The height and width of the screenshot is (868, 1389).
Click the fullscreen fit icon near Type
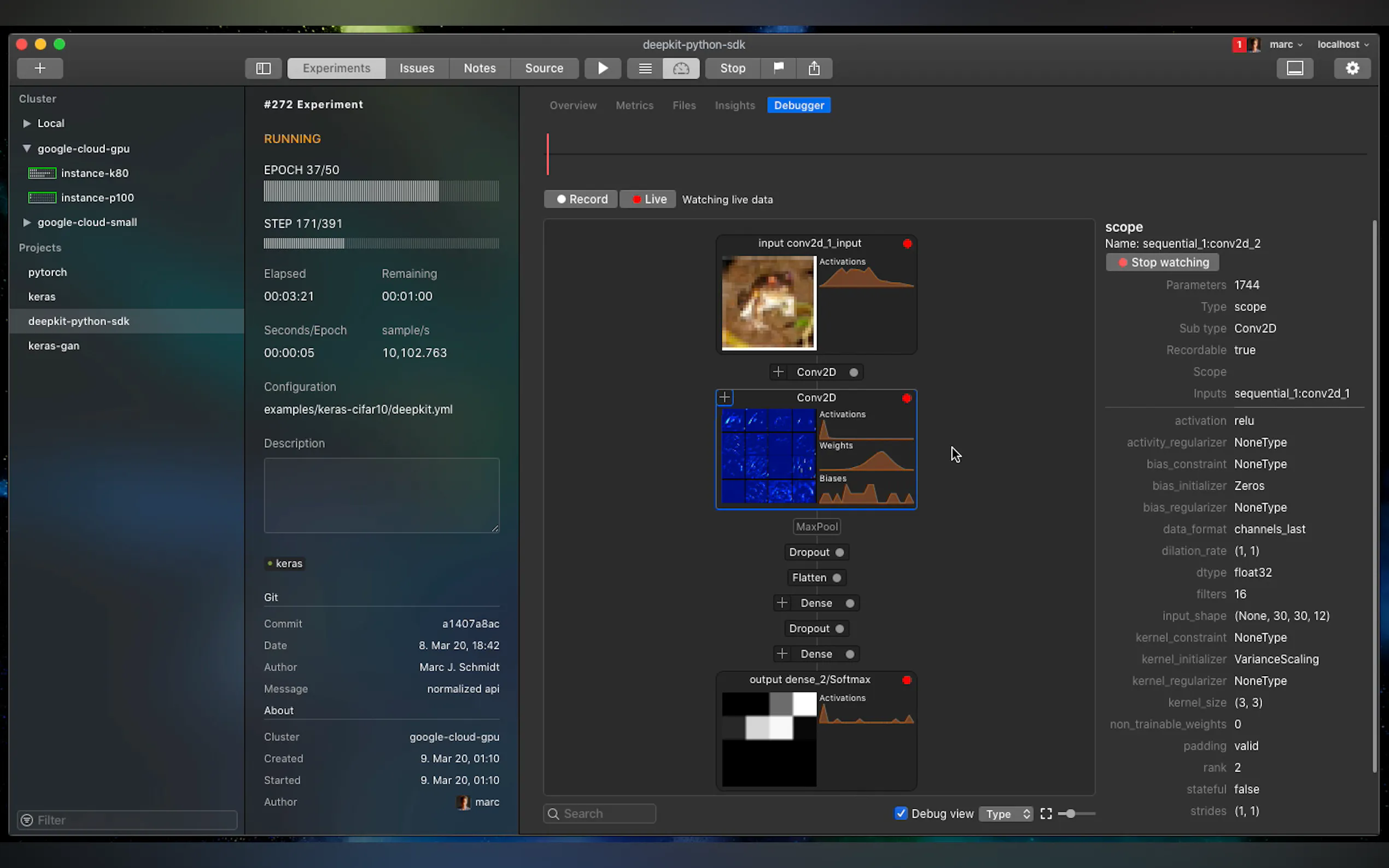coord(1046,813)
